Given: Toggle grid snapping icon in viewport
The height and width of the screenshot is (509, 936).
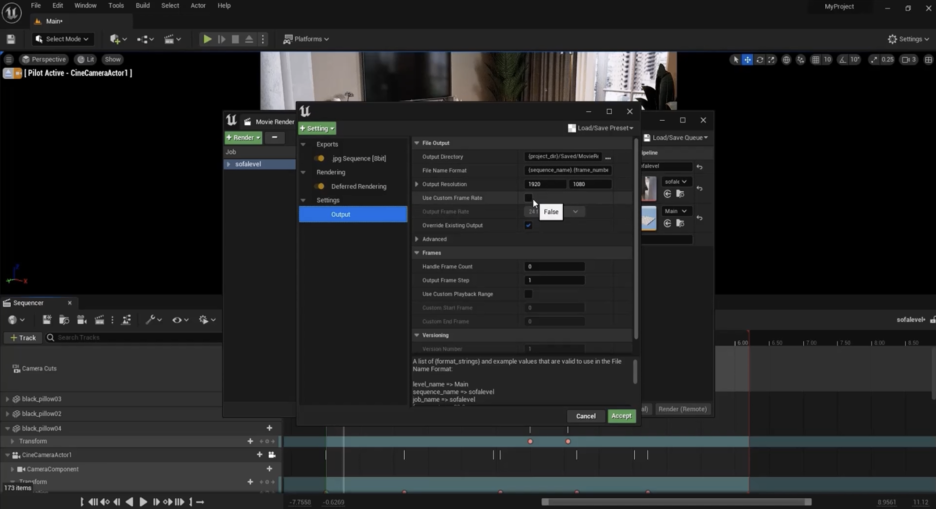Looking at the screenshot, I should 815,60.
